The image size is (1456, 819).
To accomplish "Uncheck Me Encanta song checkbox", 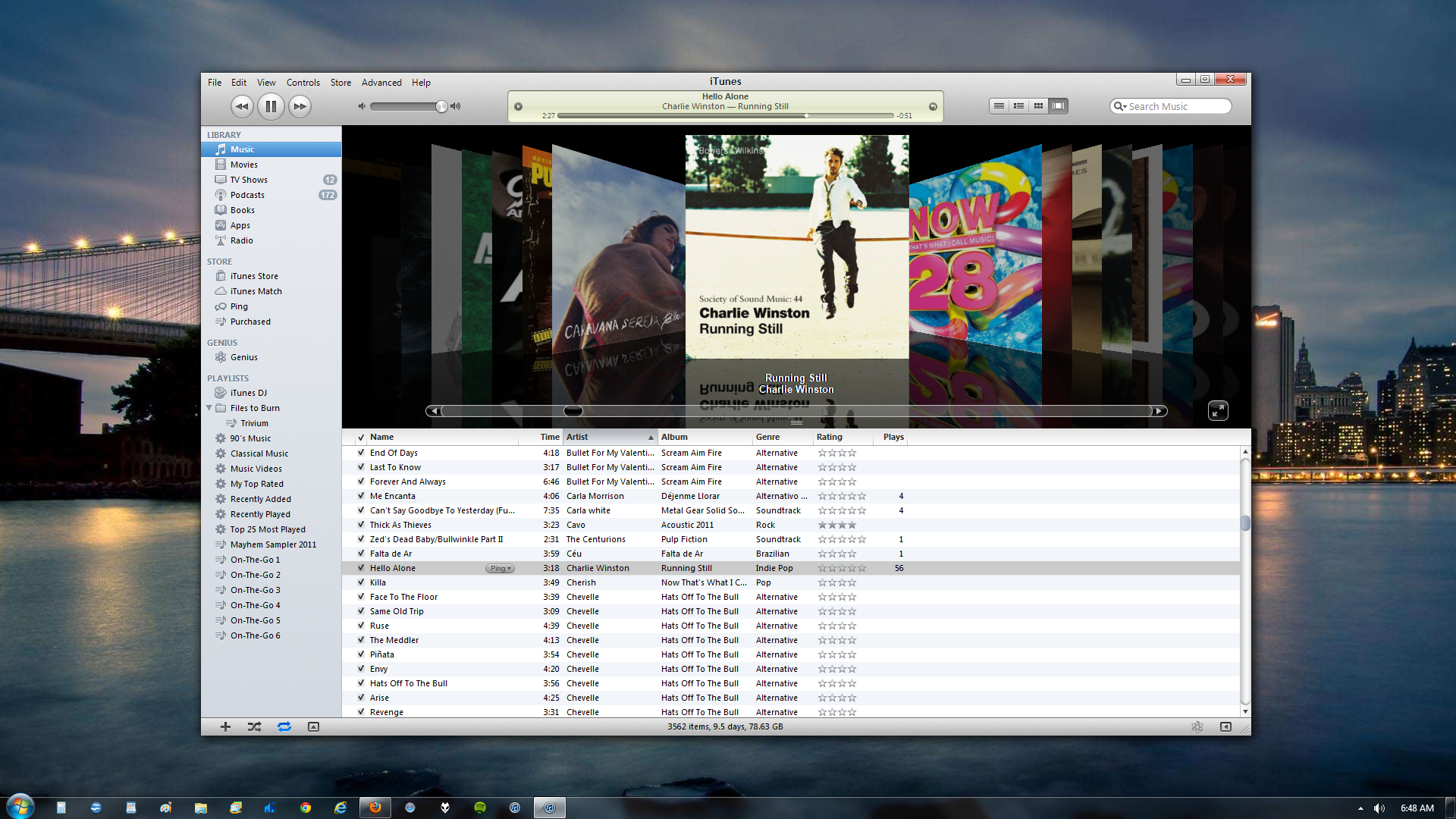I will click(361, 496).
